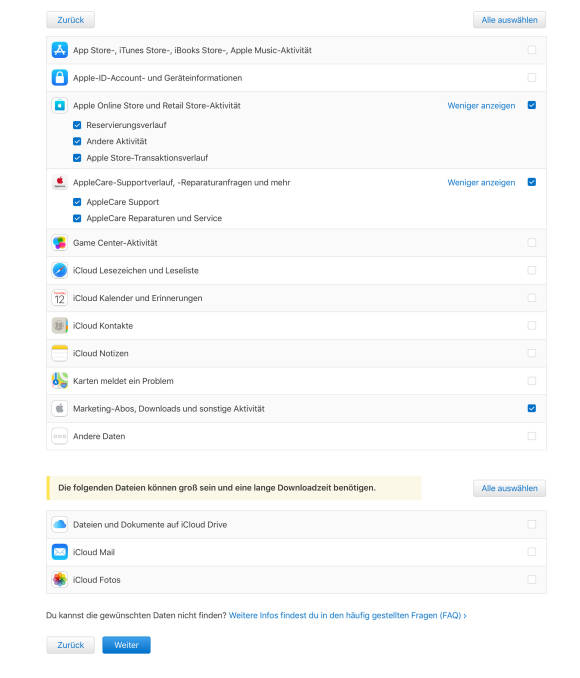Screen dimensions: 580x678
Task: Click the Game Center icon
Action: pos(60,243)
